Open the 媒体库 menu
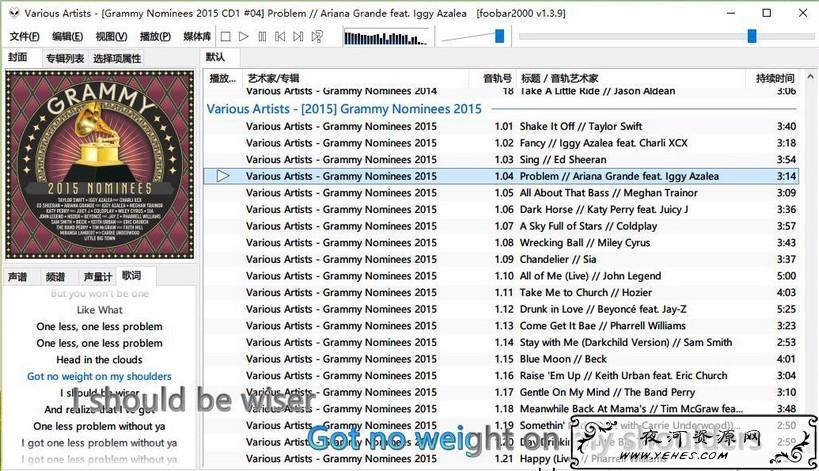Viewport: 819px width, 471px height. 197,36
